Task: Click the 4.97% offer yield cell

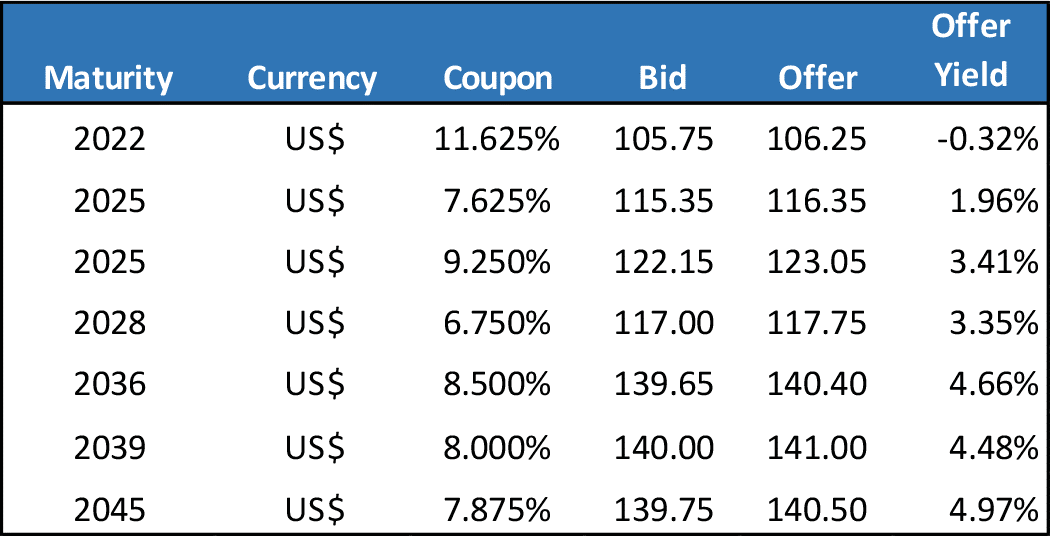Action: click(x=990, y=510)
